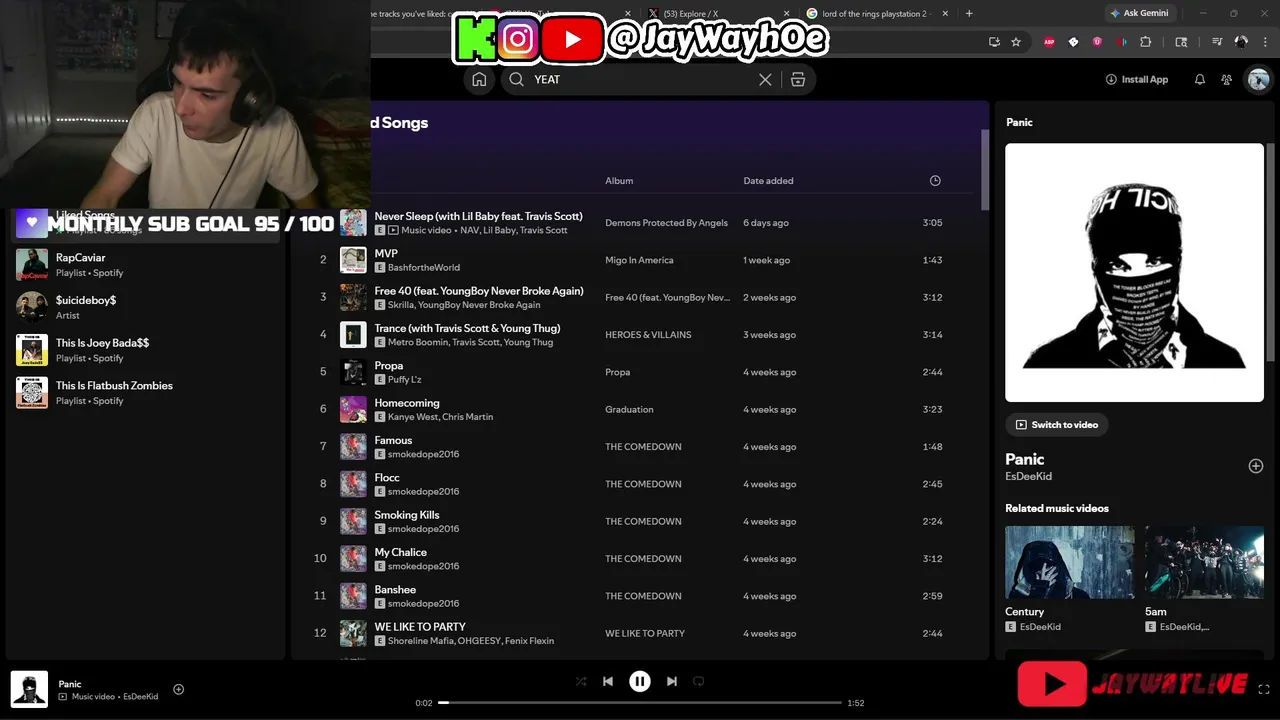Seek within the Panic playback progress bar
Viewport: 1280px width, 720px height.
click(640, 703)
